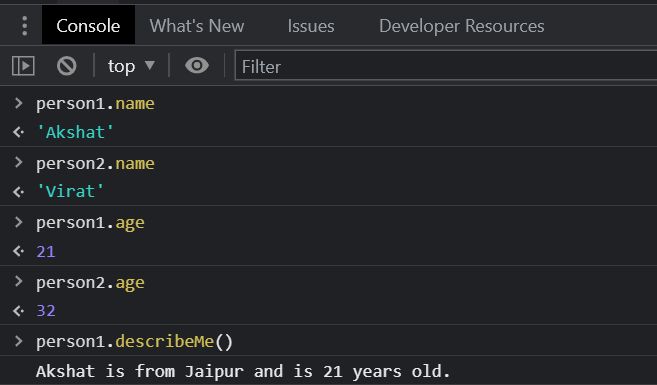Open the Developer Resources tab
Screen dimensions: 657x385
click(461, 26)
